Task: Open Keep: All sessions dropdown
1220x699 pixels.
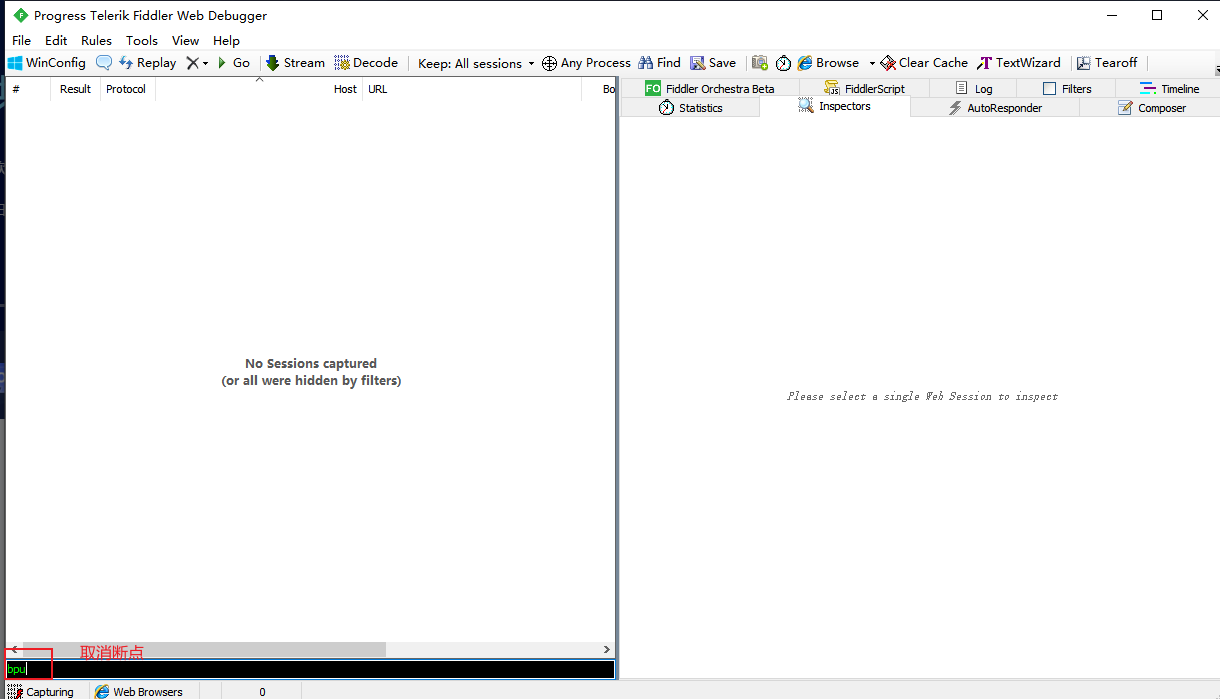Action: 476,63
